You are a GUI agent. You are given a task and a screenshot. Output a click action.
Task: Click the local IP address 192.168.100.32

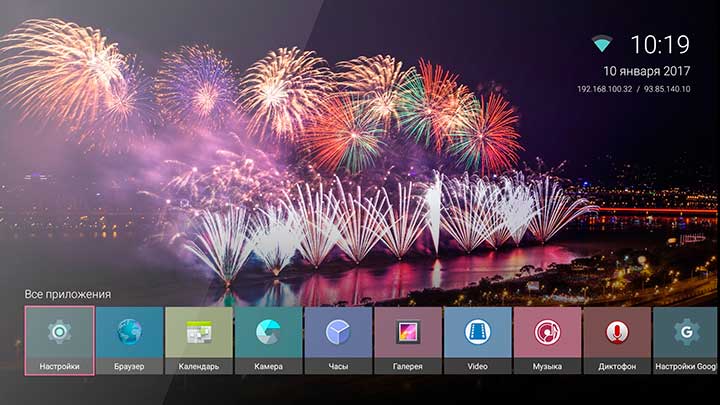[x=607, y=90]
